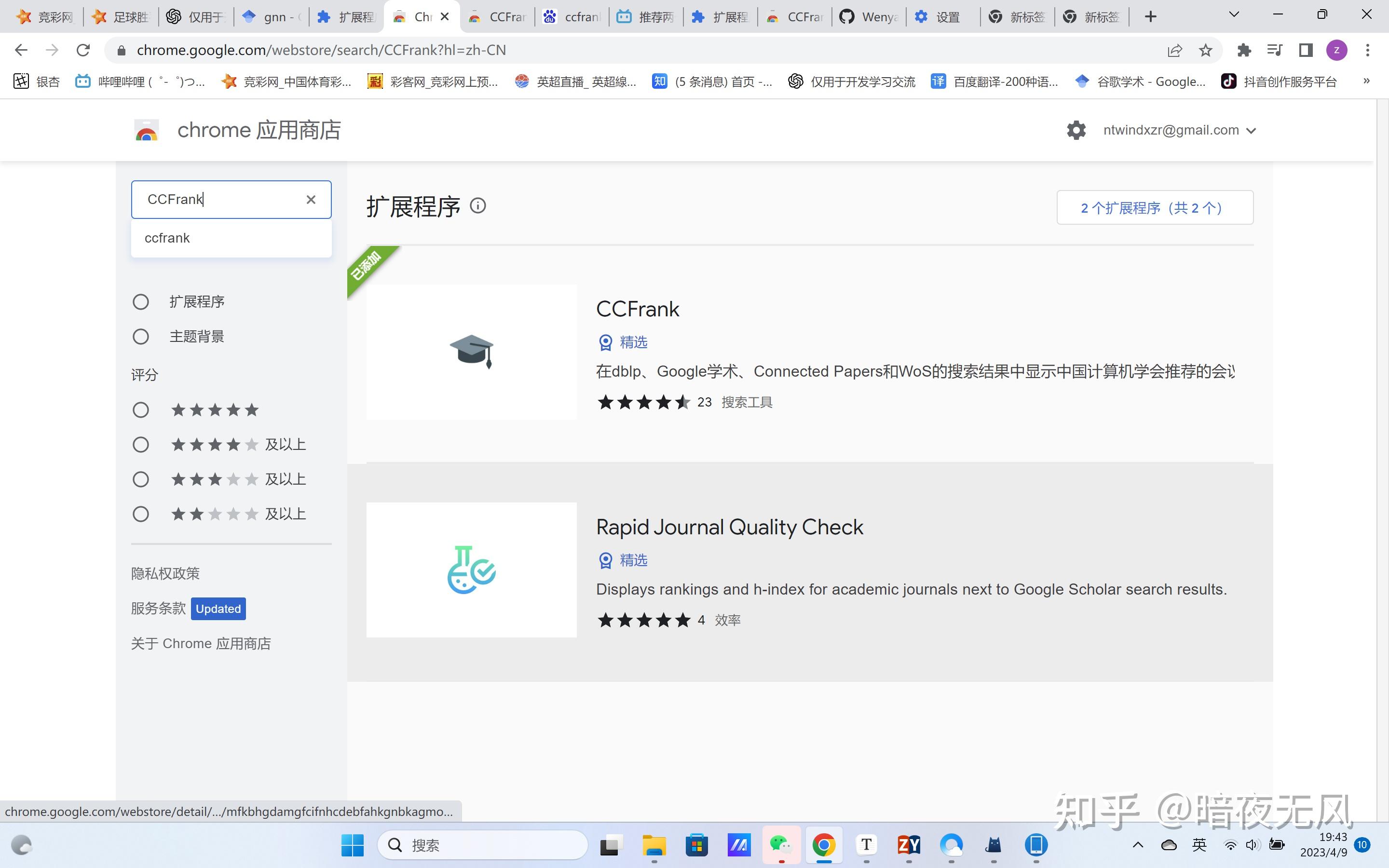Click the browser address bar URL
Screen dimensions: 1389x868
[x=321, y=51]
